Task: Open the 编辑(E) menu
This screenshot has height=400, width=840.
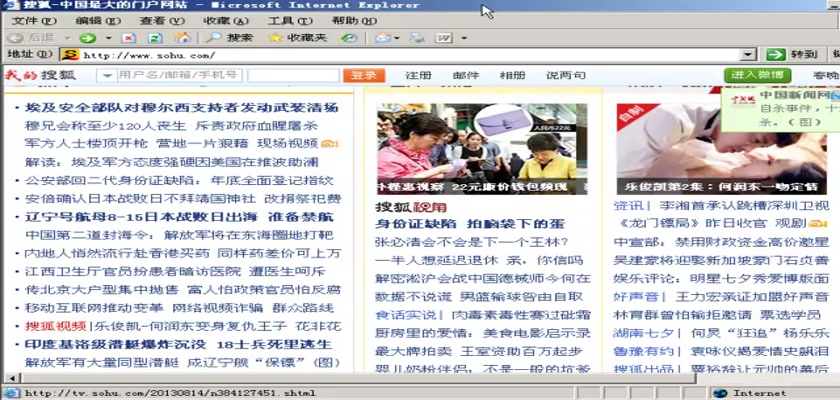Action: click(98, 21)
